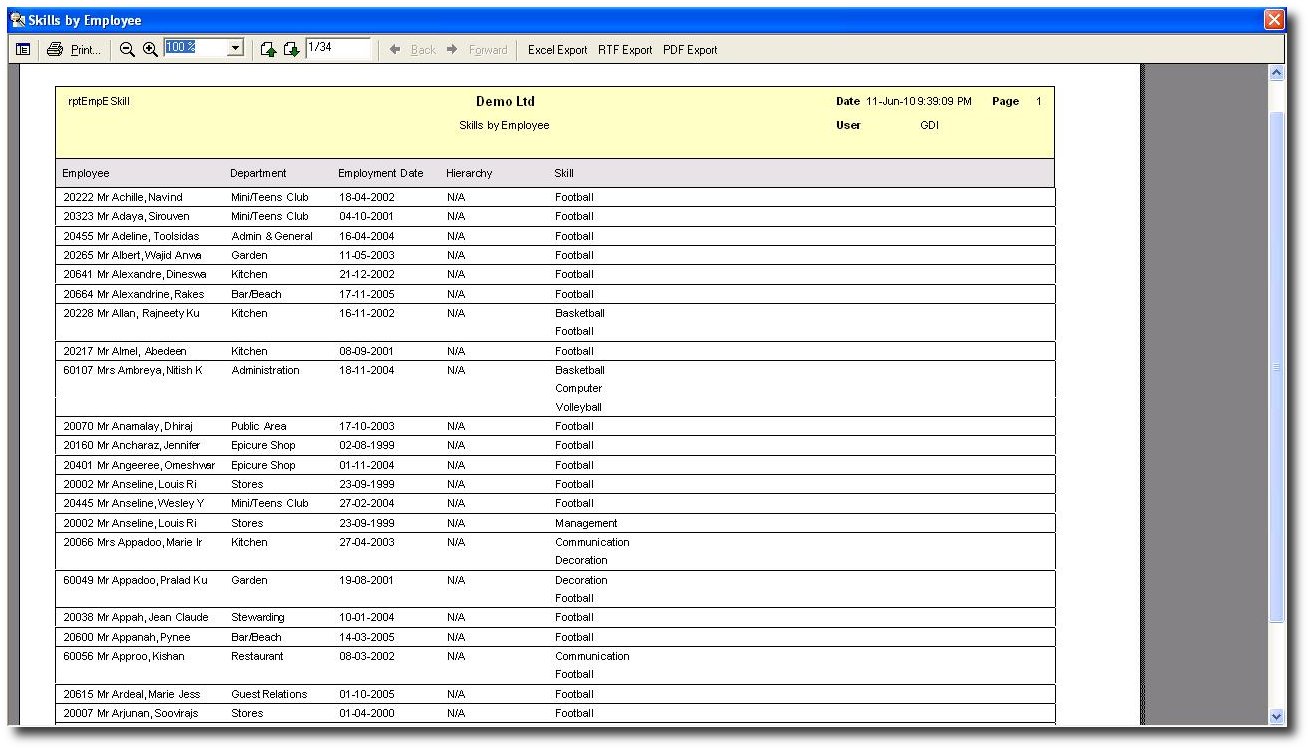The image size is (1310, 750).
Task: Export the report to Excel
Action: (x=557, y=50)
